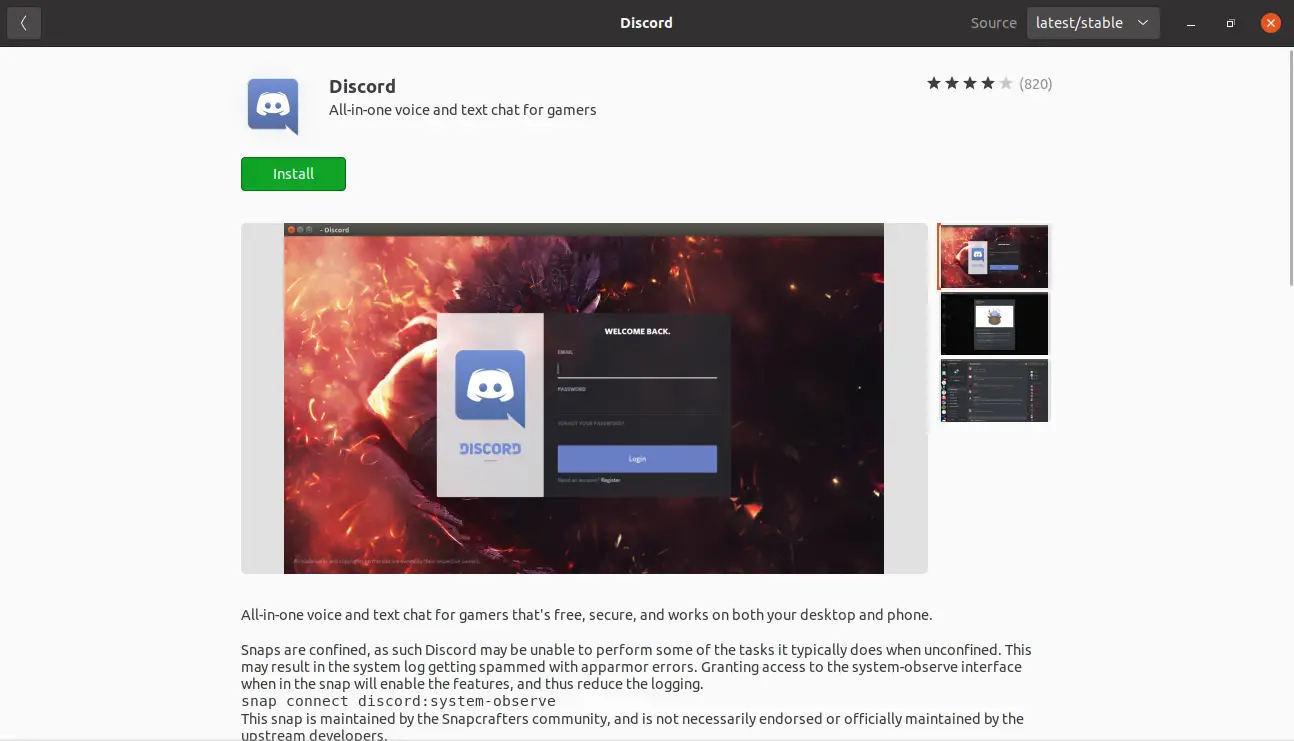Viewport: 1294px width, 741px height.
Task: Click the large Discord login screenshot preview
Action: 584,398
